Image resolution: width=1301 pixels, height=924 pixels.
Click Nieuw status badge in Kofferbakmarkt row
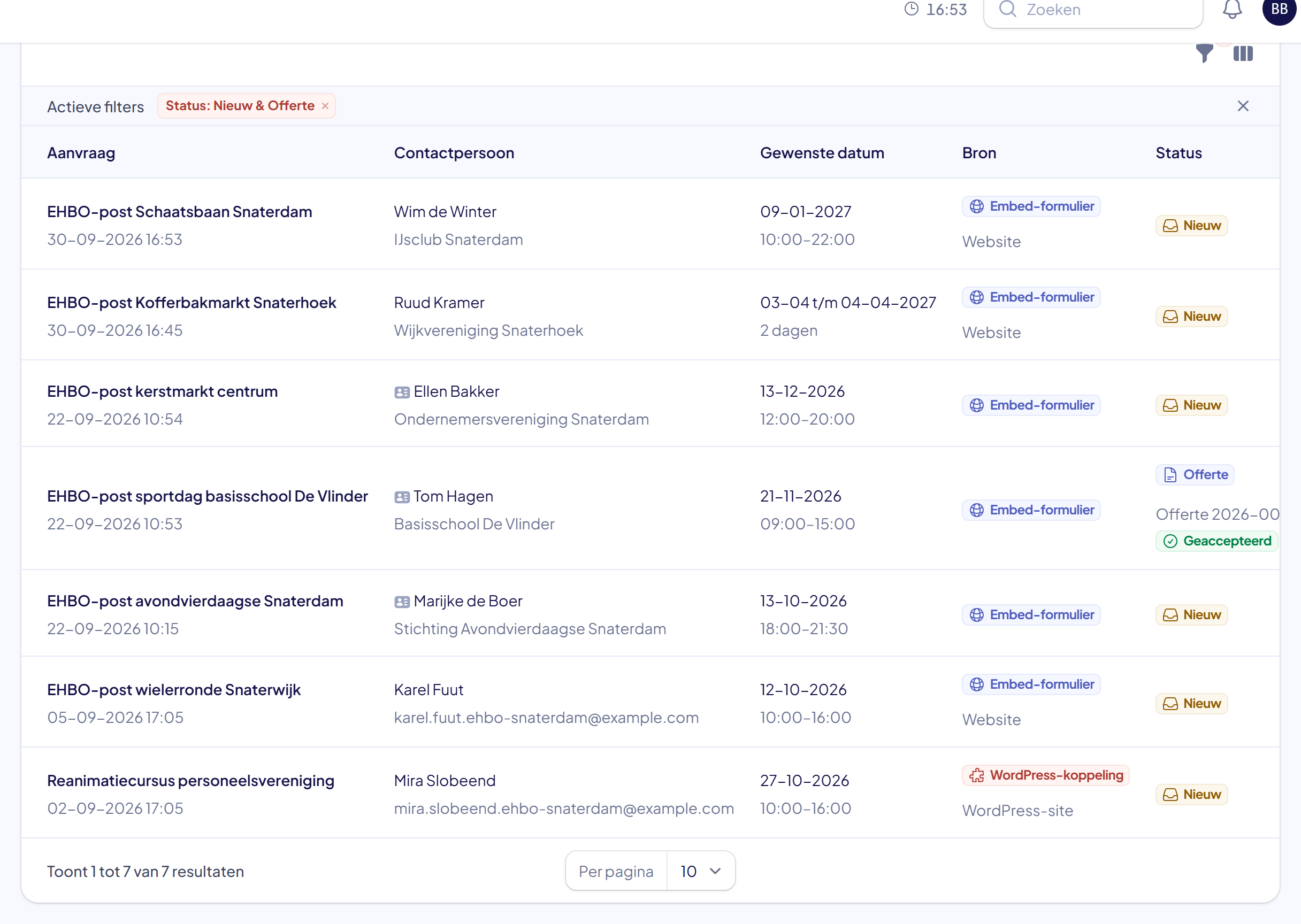tap(1192, 317)
